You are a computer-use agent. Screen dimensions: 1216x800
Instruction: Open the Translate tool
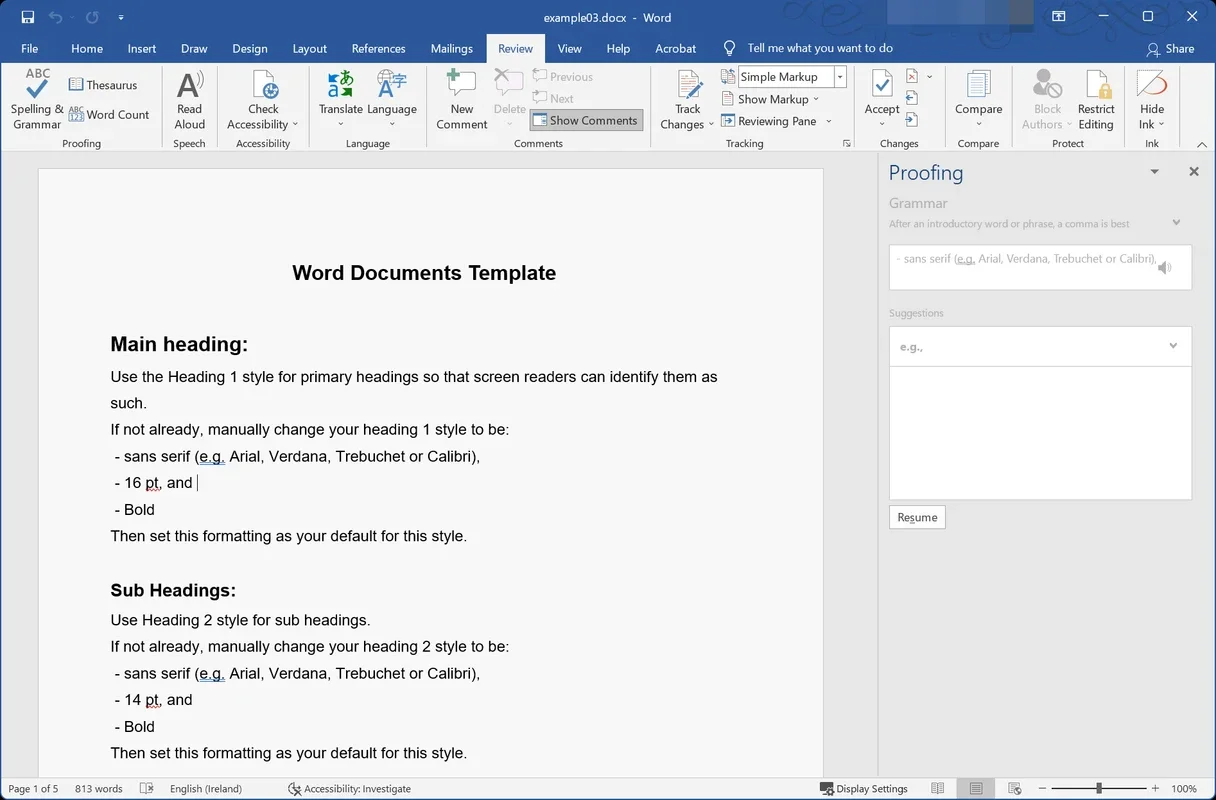[340, 98]
